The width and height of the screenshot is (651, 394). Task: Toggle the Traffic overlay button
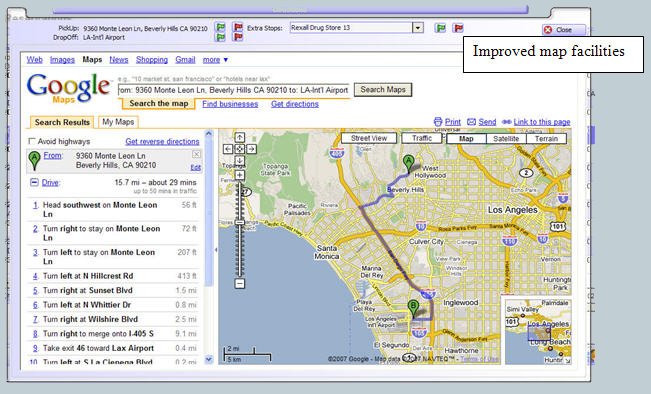coord(422,138)
